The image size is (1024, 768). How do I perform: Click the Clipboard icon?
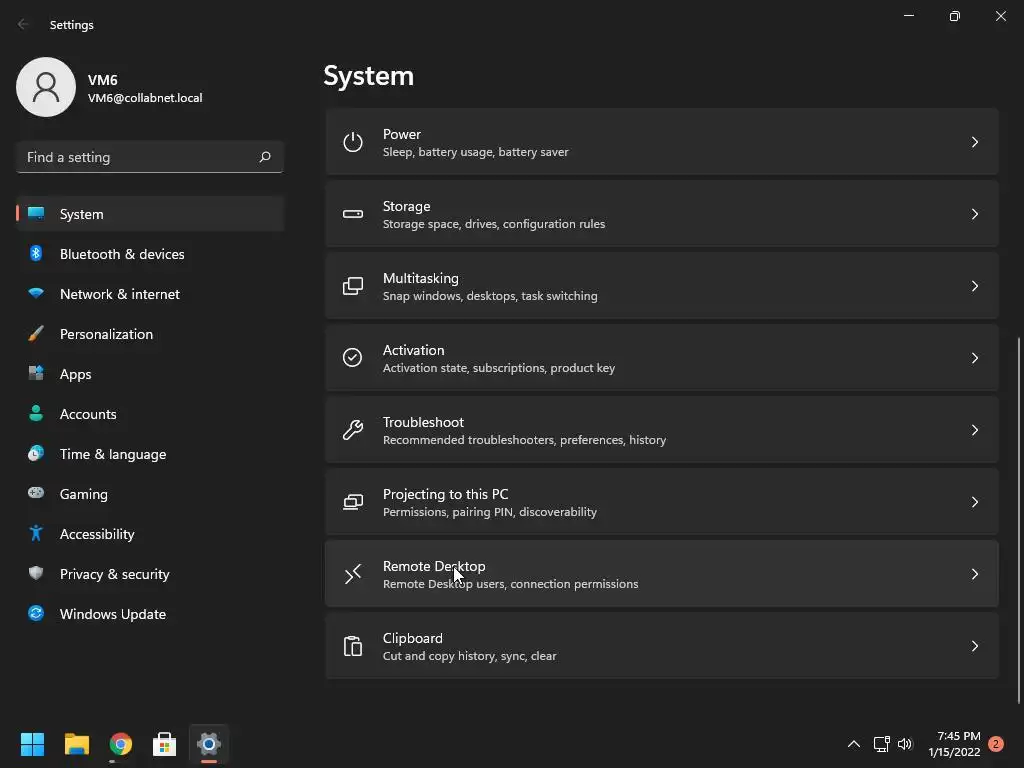point(353,646)
